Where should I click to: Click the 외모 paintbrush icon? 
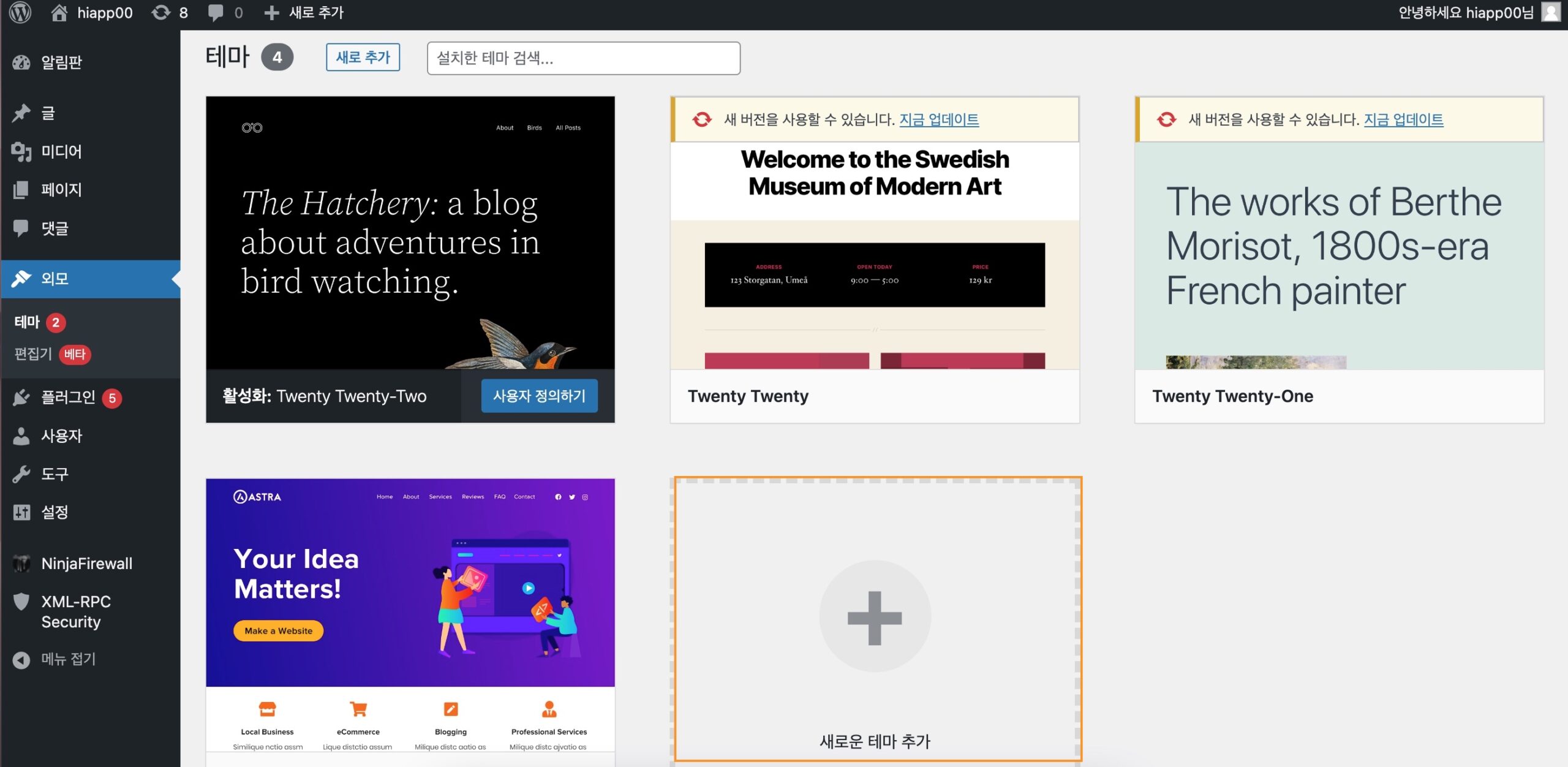(21, 279)
